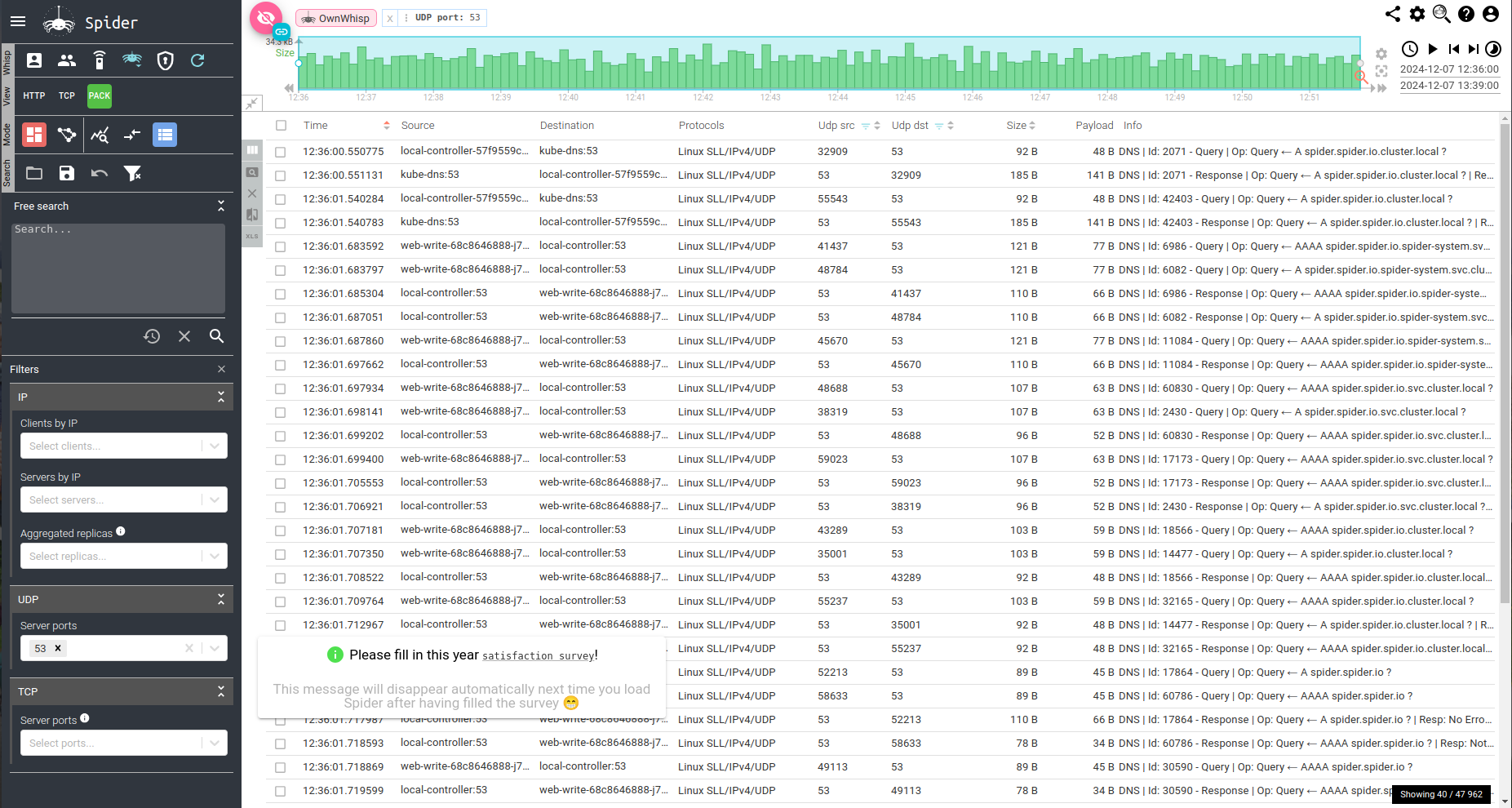The width and height of the screenshot is (1512, 808).
Task: Open the Servers by IP dropdown
Action: pyautogui.click(x=123, y=499)
